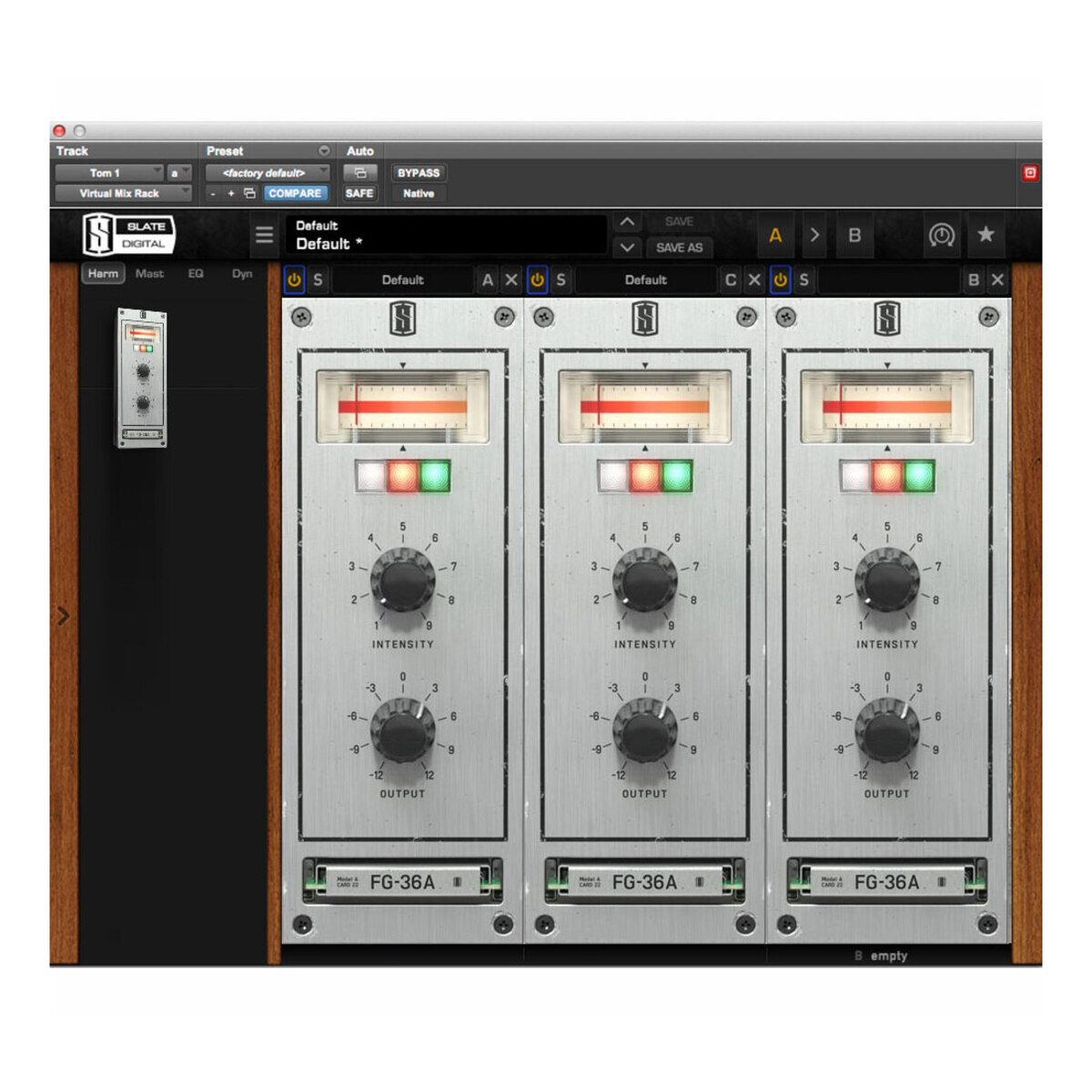Solo the first module

pyautogui.click(x=318, y=280)
